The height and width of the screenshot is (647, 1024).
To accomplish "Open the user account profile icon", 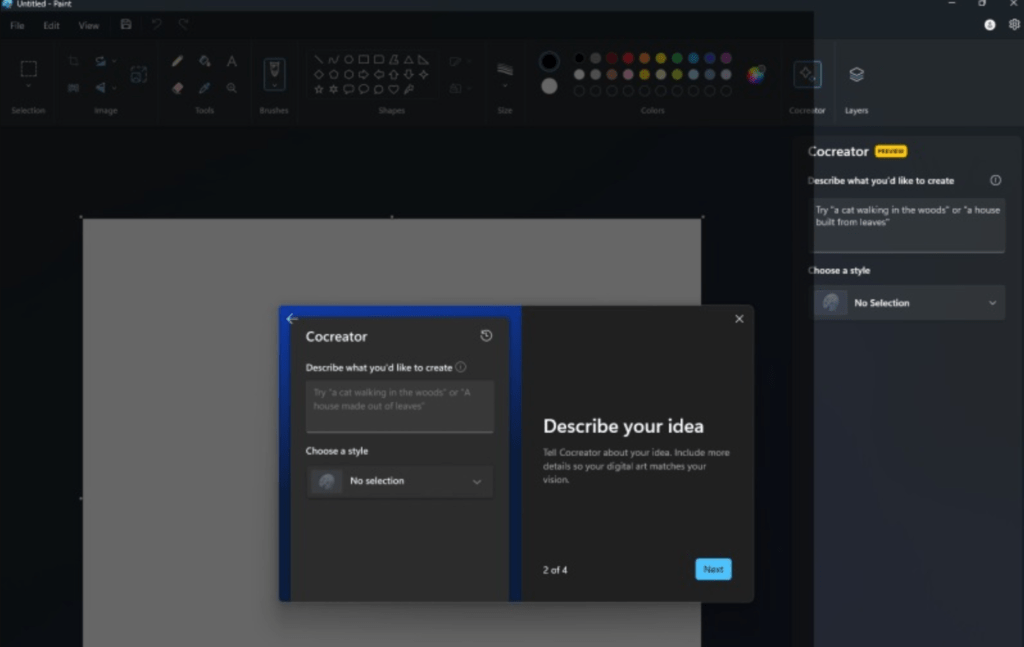I will (990, 25).
